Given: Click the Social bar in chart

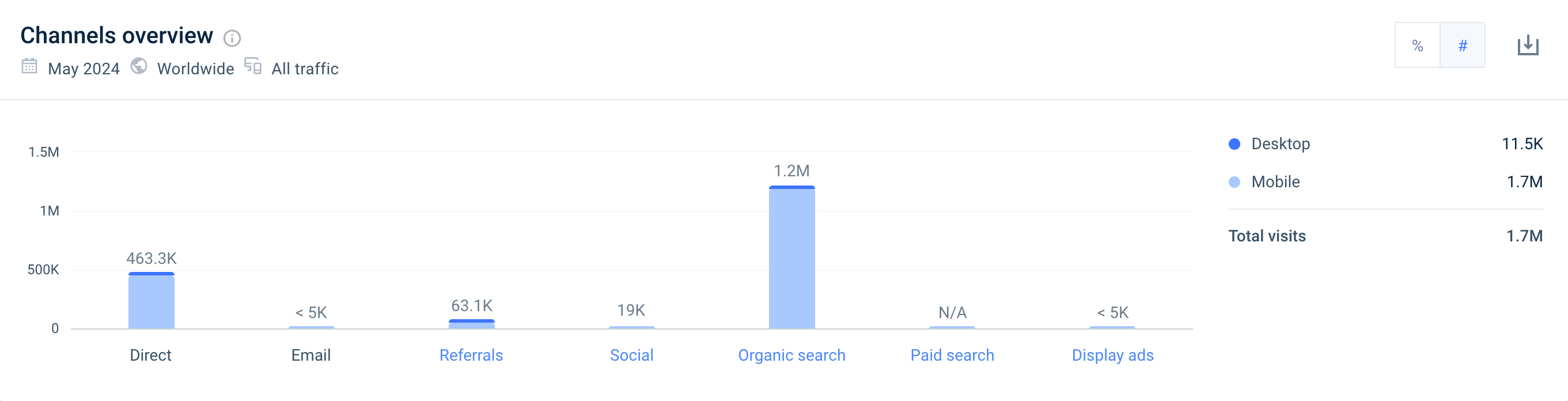Looking at the screenshot, I should coord(631,327).
